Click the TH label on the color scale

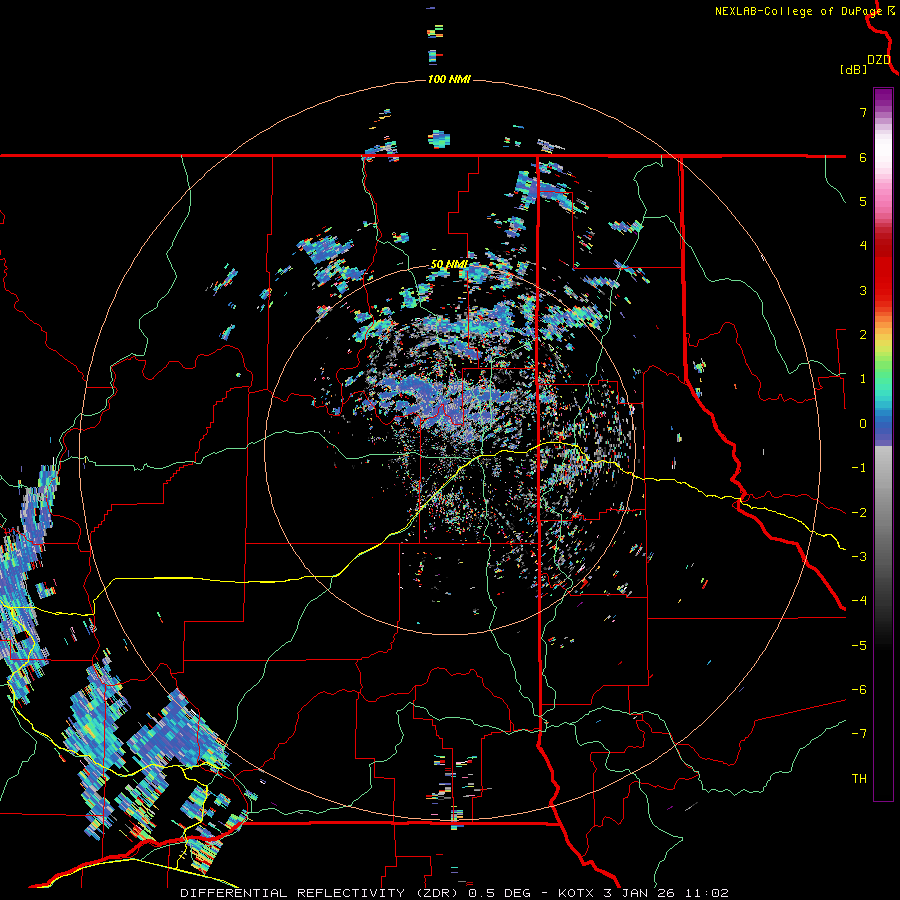[859, 779]
